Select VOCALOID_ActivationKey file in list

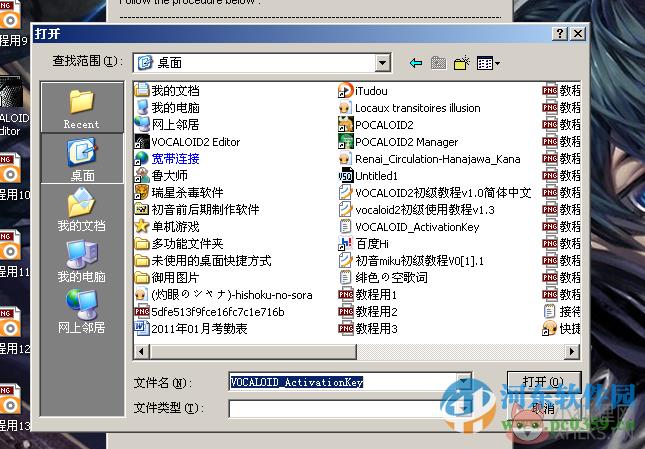pos(409,227)
